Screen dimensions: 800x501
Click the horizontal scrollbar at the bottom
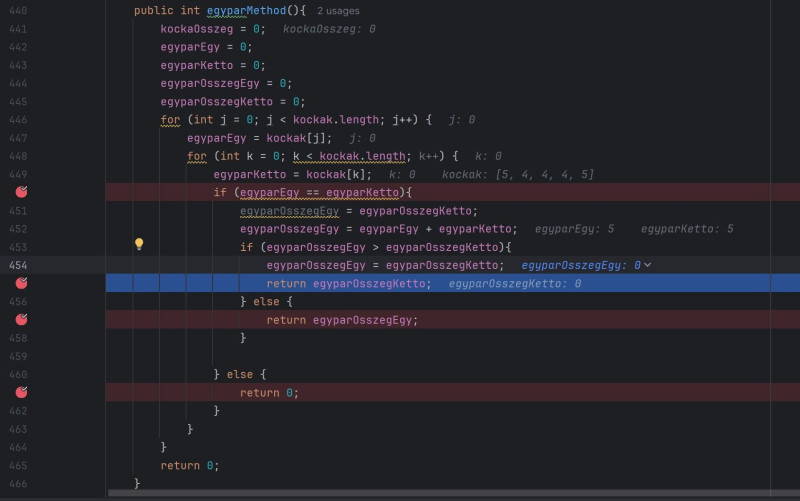click(454, 493)
